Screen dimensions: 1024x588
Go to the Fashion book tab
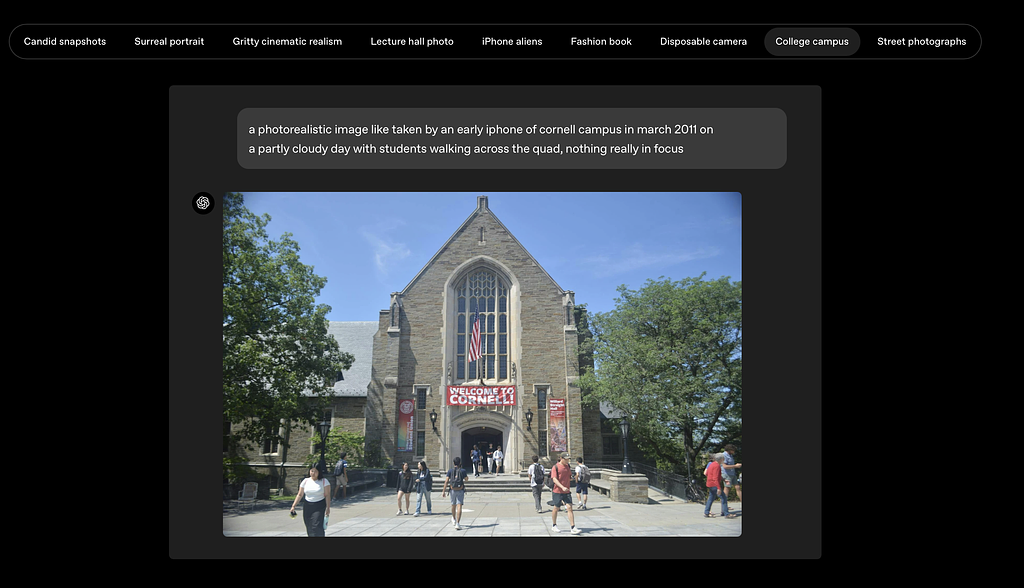601,42
